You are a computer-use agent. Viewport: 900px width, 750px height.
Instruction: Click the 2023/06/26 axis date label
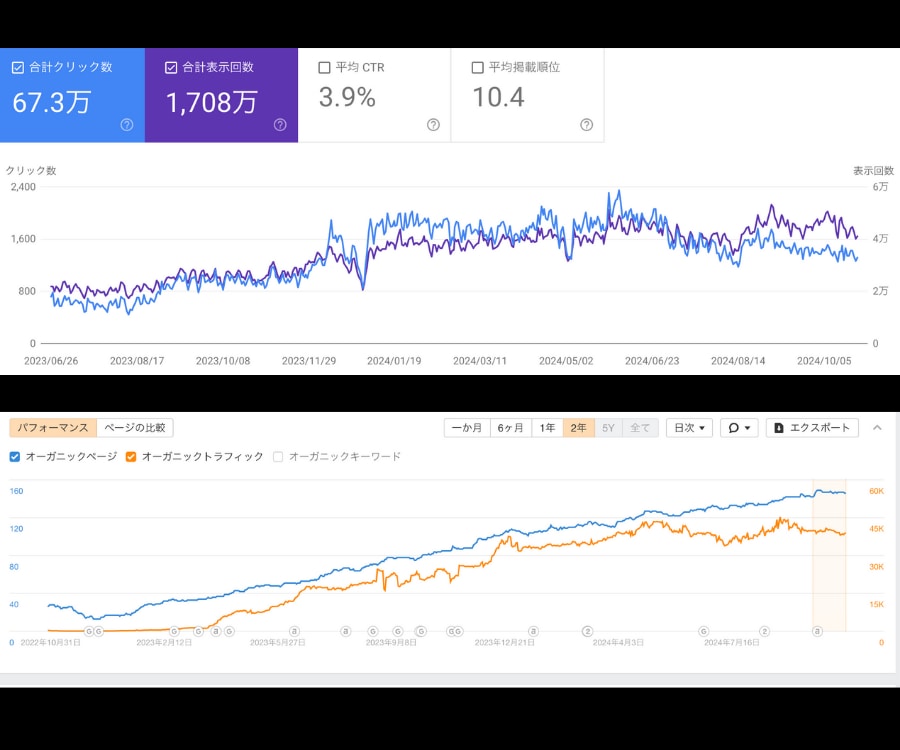pyautogui.click(x=51, y=361)
